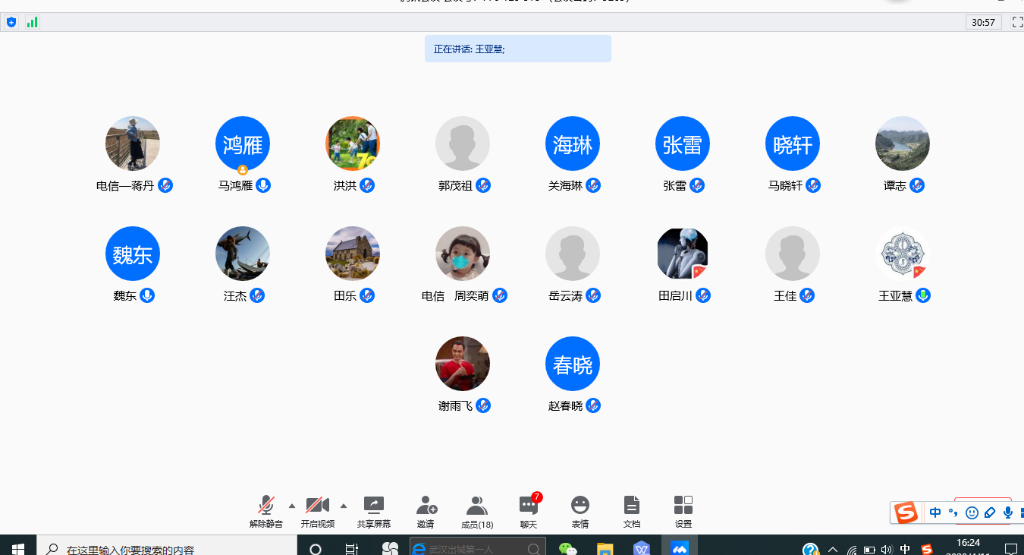Show hidden system tray icons chevron
The width and height of the screenshot is (1024, 555).
pos(832,549)
